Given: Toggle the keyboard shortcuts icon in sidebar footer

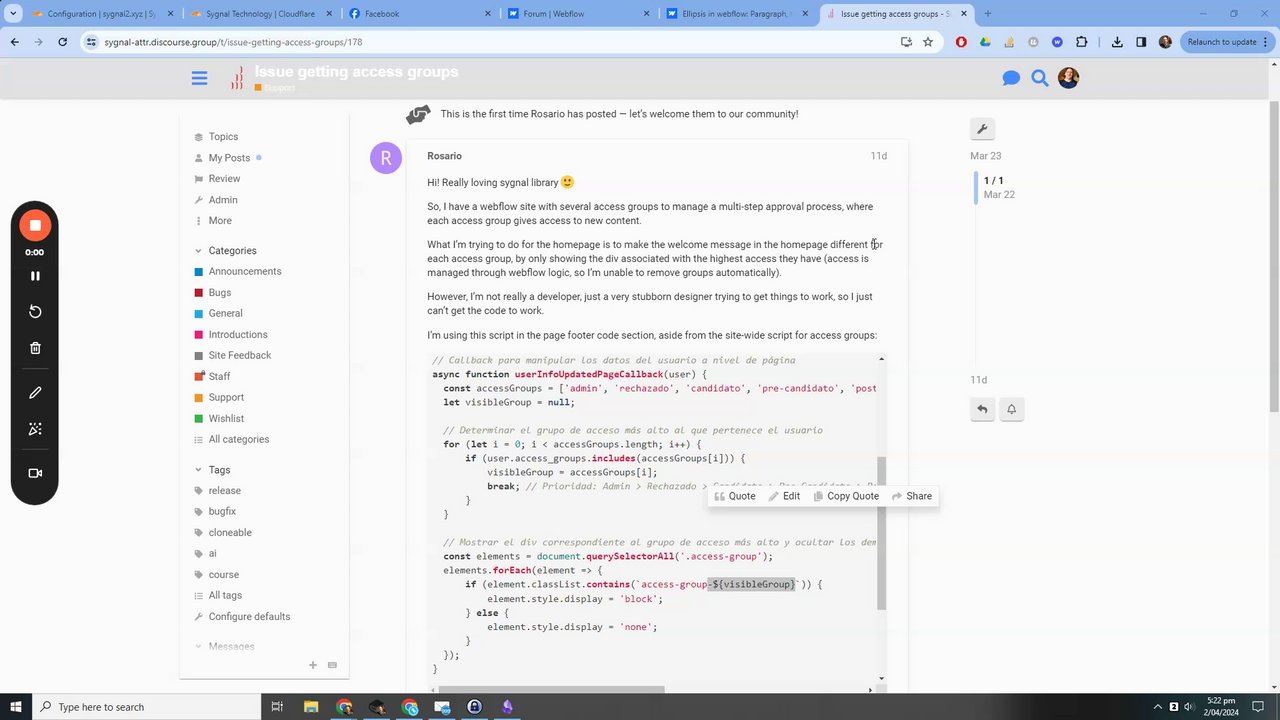Looking at the screenshot, I should pyautogui.click(x=332, y=665).
